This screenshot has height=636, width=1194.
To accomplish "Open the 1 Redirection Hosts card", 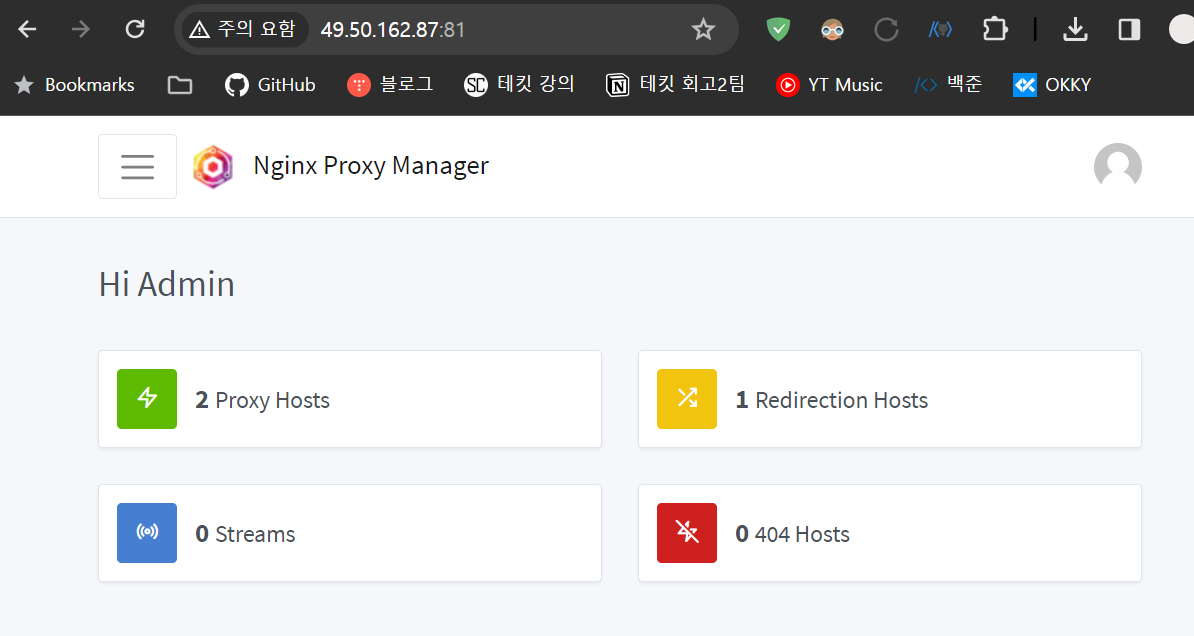I will (x=889, y=399).
